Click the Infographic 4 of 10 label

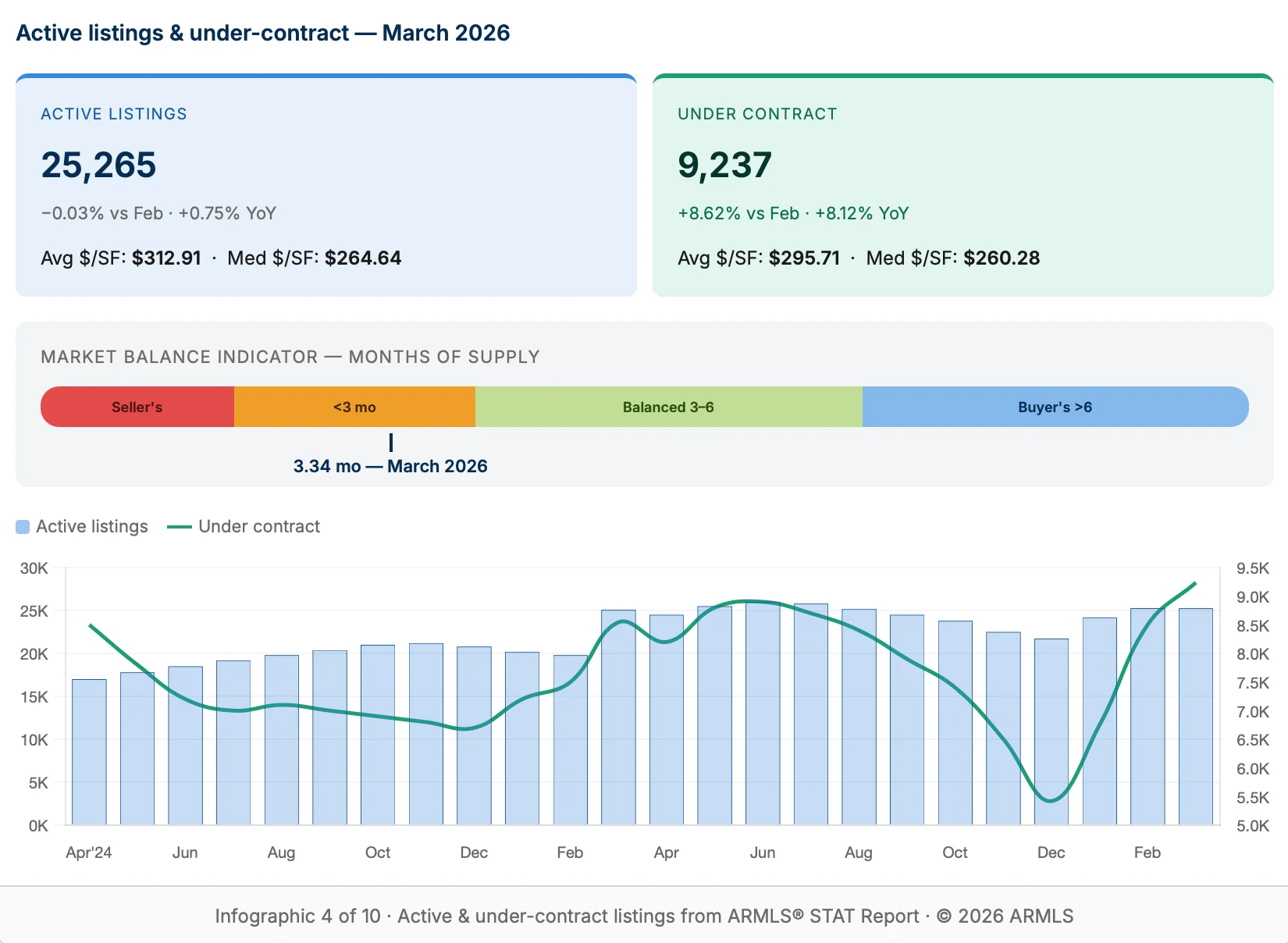(298, 916)
